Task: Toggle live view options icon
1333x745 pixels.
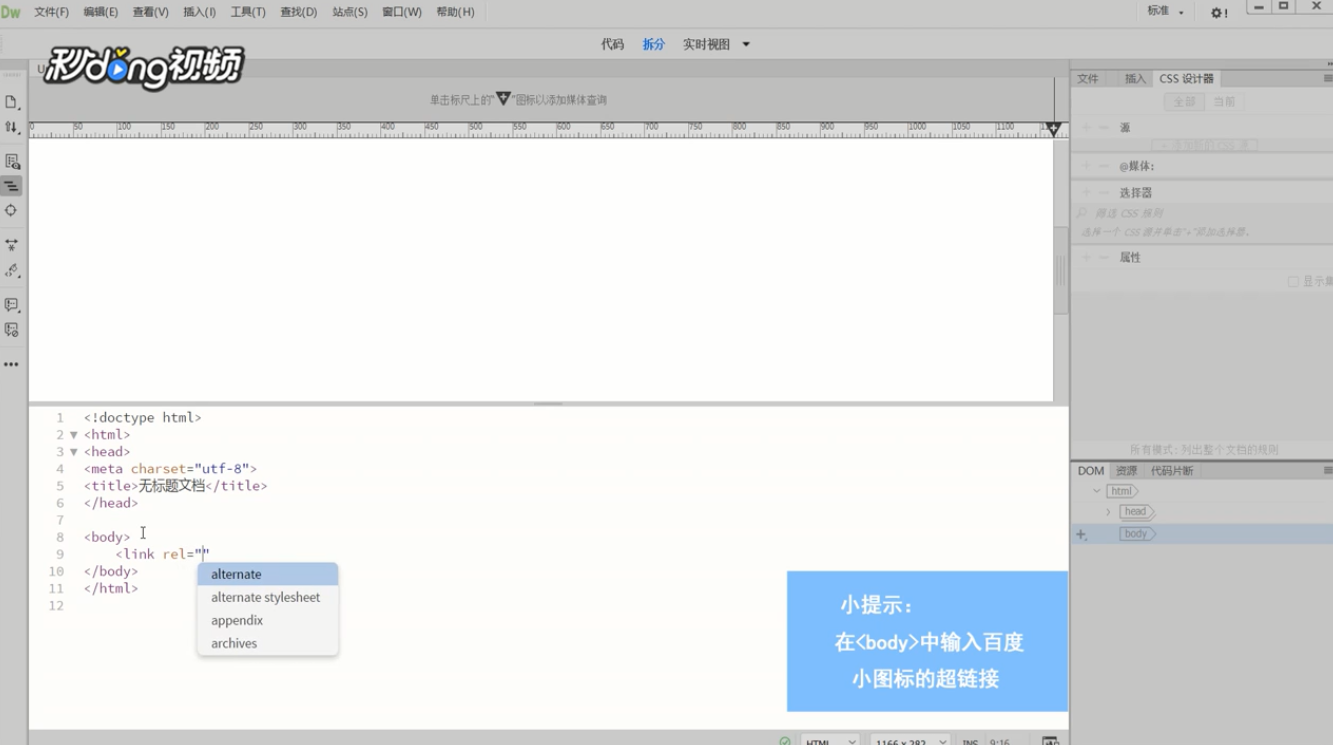Action: point(12,162)
